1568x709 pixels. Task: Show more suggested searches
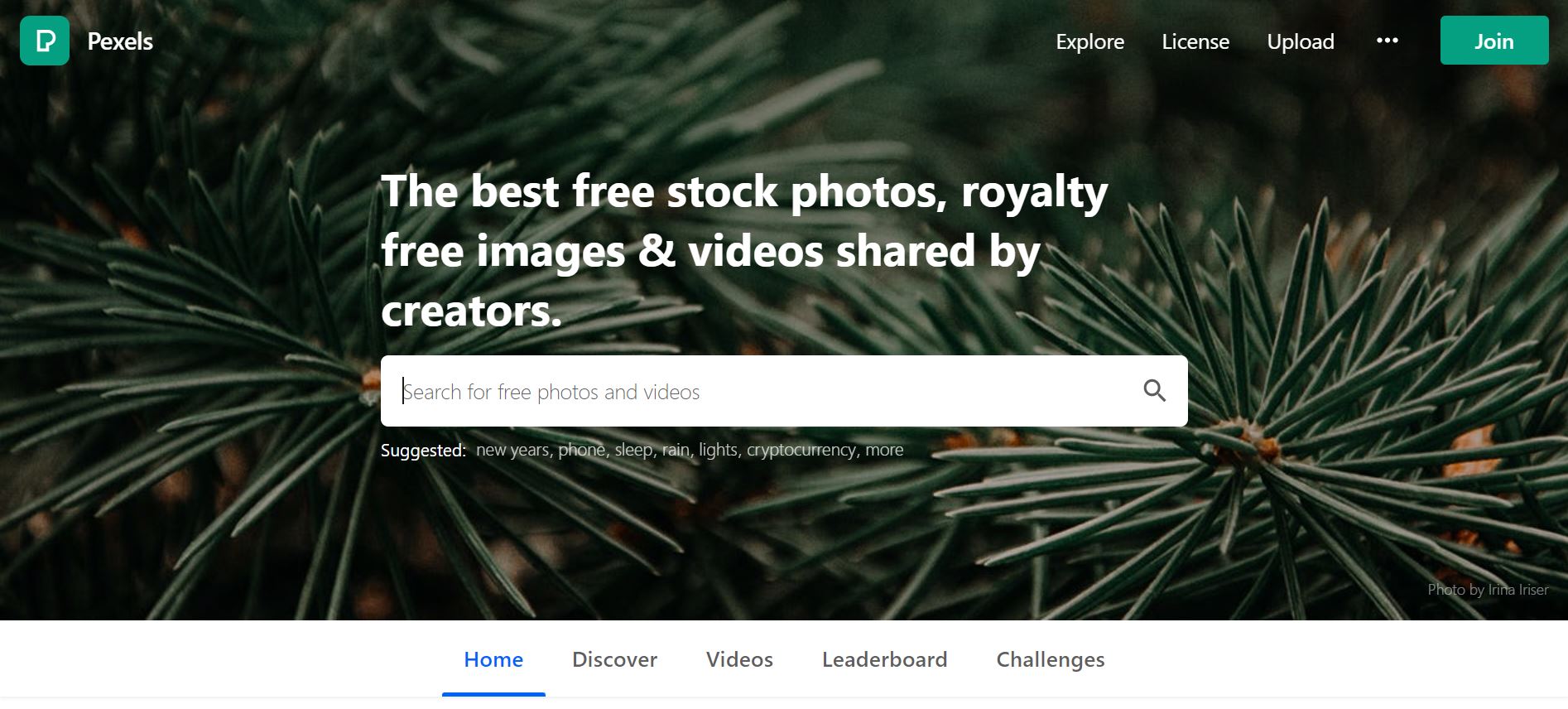point(884,450)
